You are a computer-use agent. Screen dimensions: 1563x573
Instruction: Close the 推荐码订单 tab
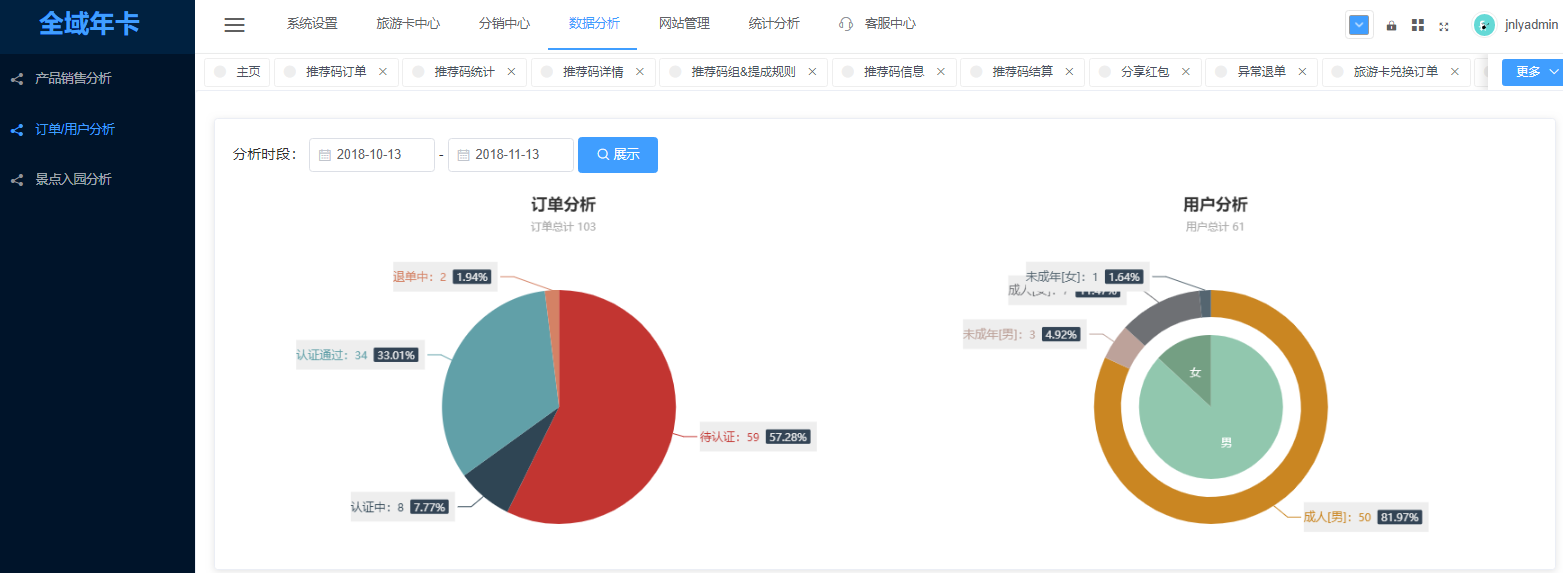[x=383, y=72]
